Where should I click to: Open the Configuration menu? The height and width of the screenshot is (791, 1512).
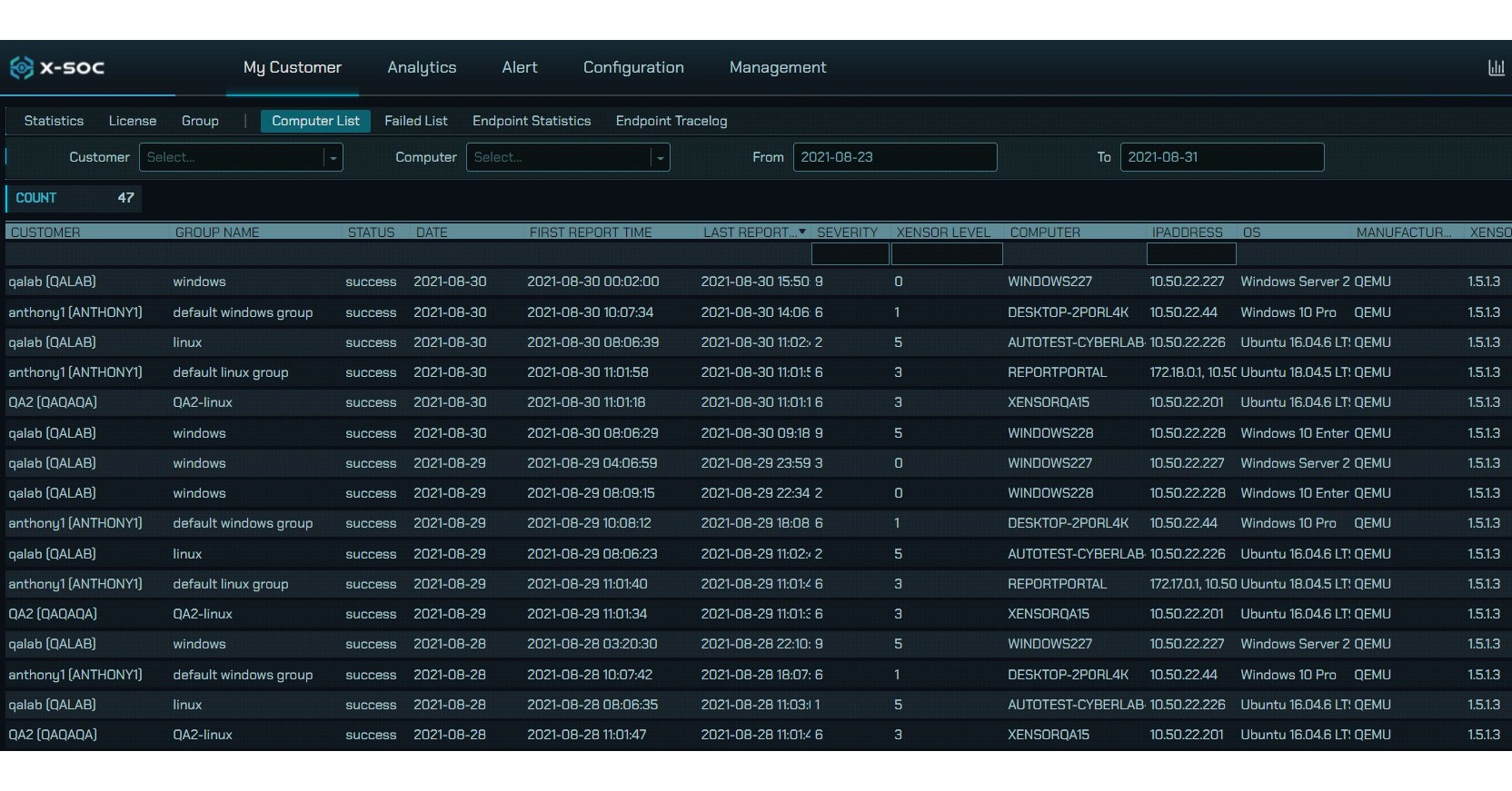633,67
